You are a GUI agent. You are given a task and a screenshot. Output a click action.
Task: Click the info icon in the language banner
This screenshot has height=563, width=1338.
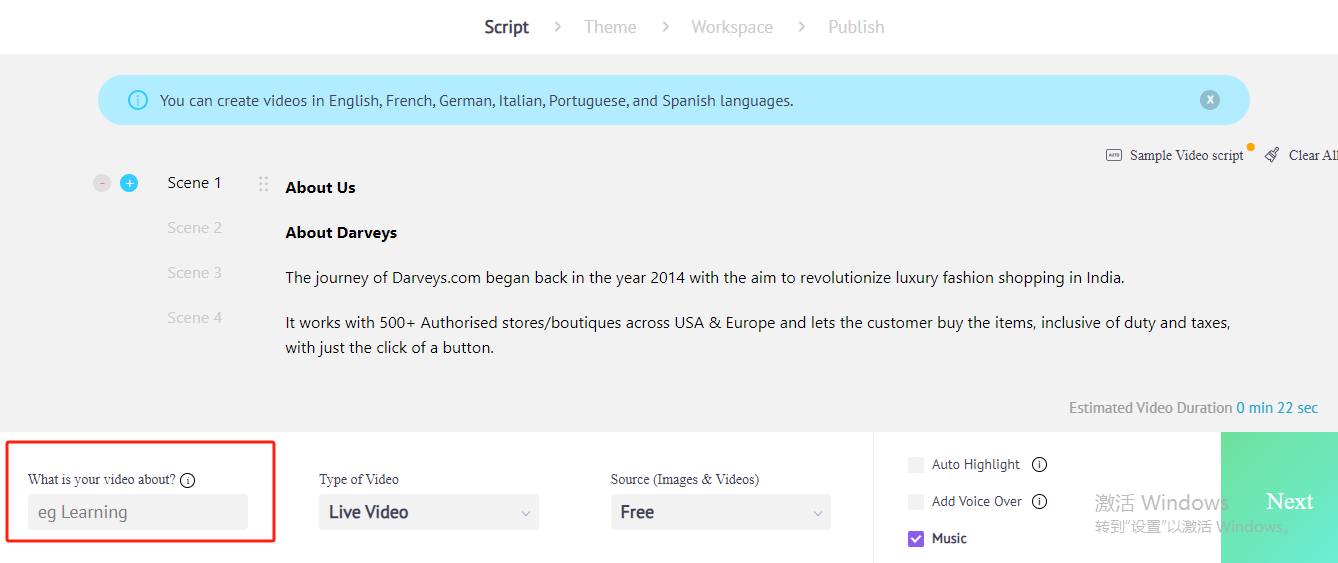(x=138, y=100)
